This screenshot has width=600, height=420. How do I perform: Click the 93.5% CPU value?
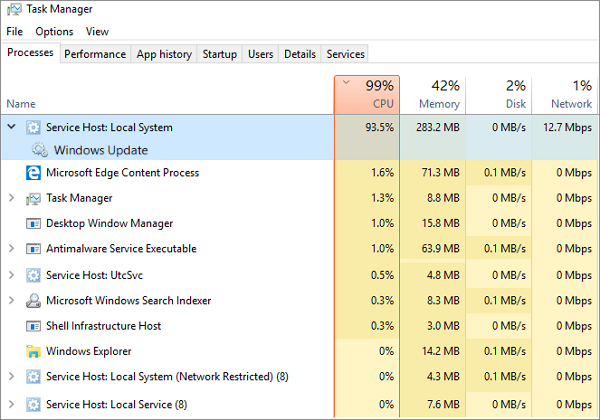[x=379, y=127]
